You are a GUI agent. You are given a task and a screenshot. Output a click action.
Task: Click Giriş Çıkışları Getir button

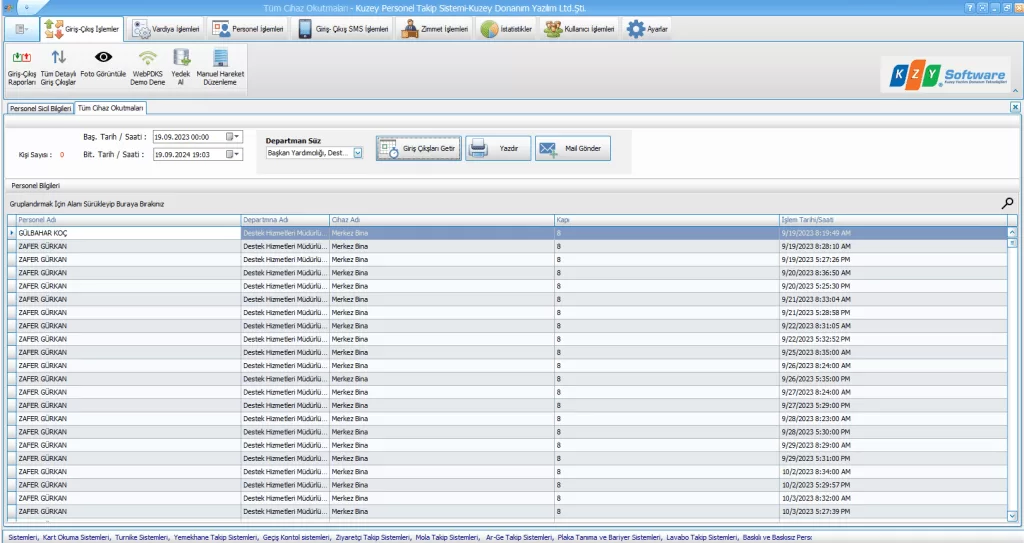418,148
